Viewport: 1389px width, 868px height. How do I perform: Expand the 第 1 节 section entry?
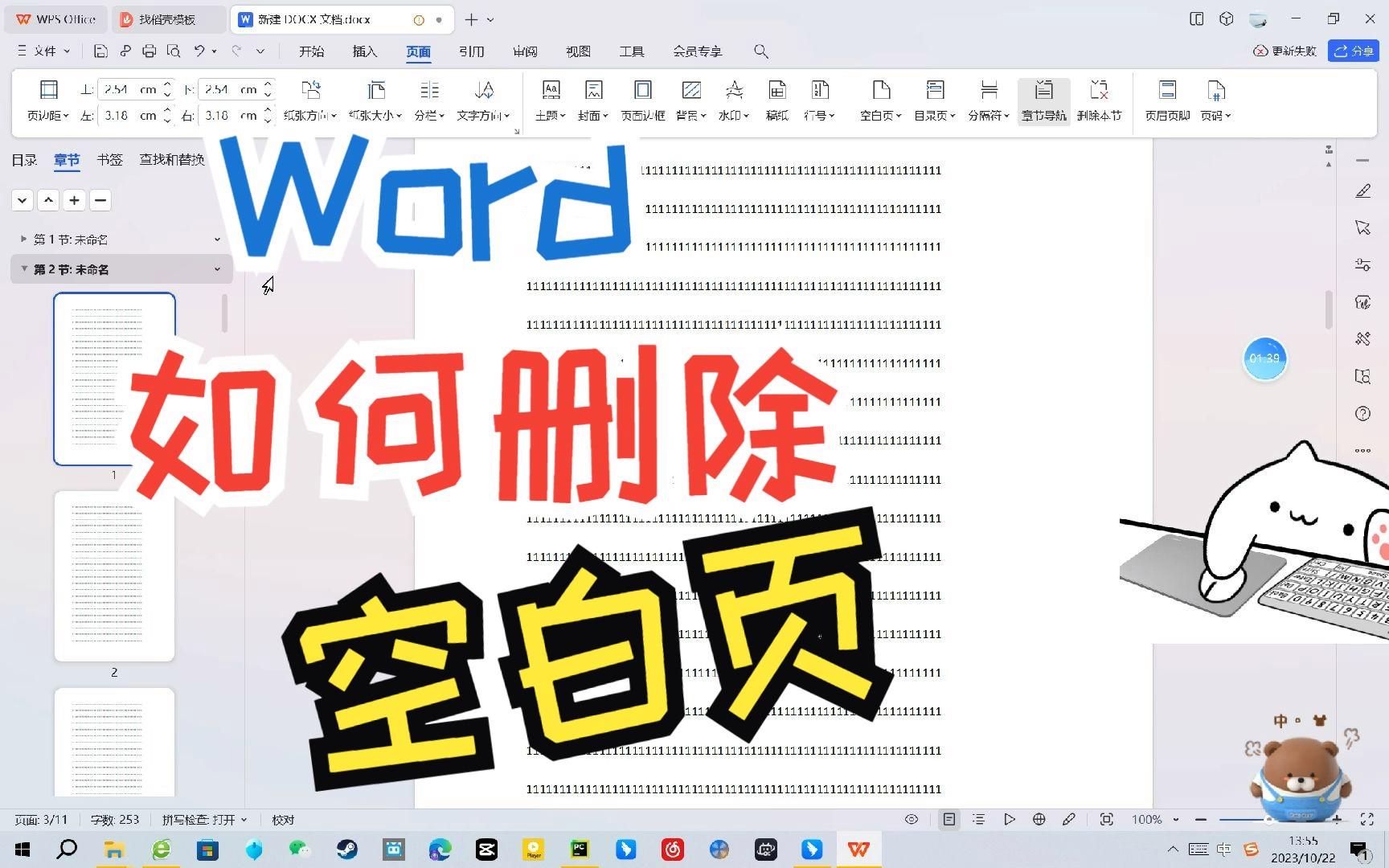[x=22, y=239]
